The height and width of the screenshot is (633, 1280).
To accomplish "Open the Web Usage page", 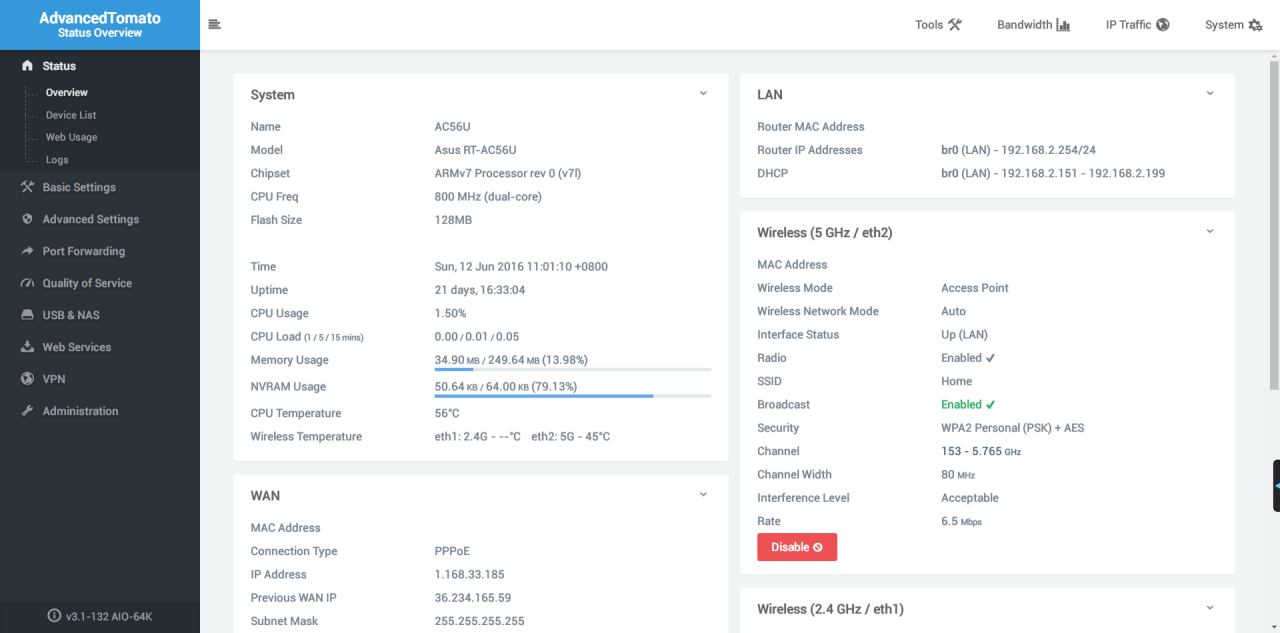I will [x=71, y=137].
